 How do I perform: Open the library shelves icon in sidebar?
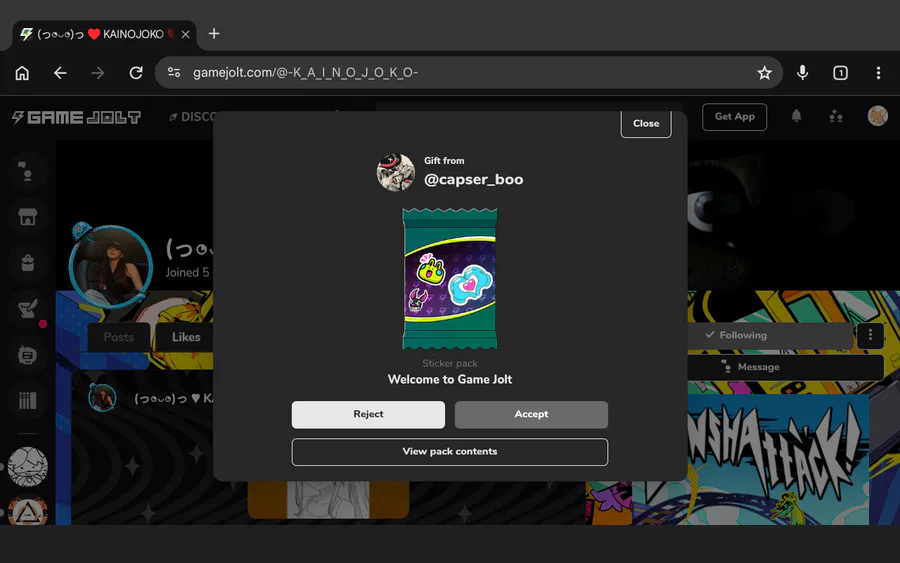click(28, 401)
